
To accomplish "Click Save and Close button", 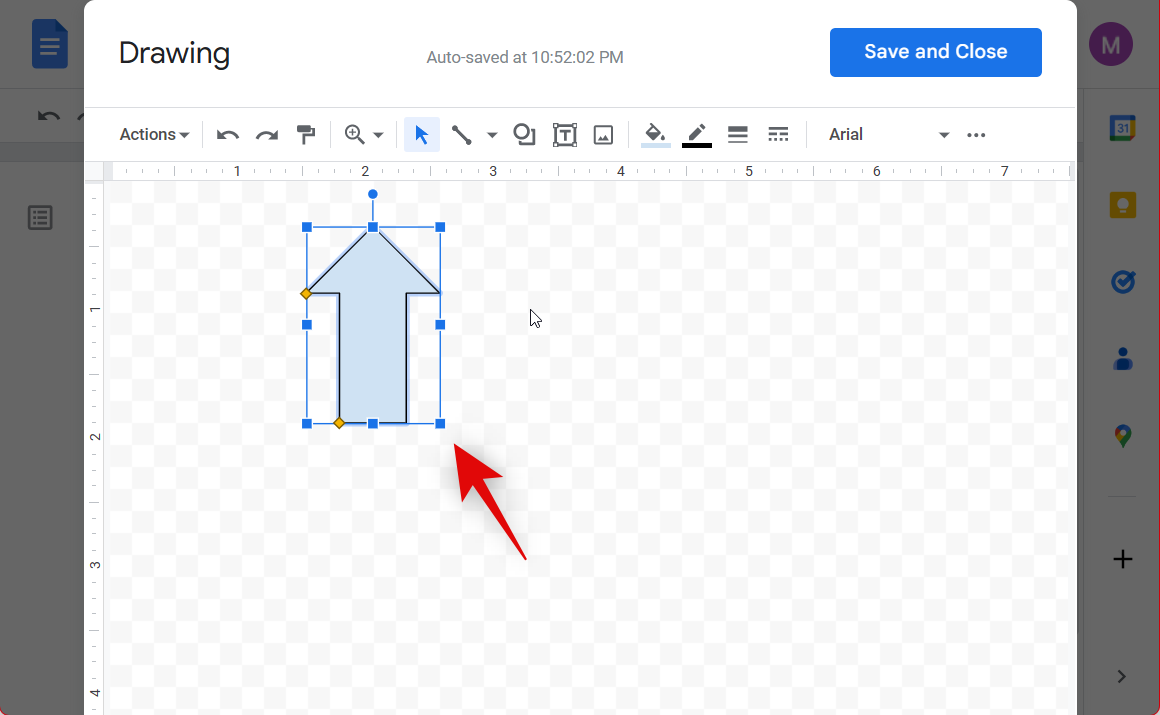I will 935,52.
